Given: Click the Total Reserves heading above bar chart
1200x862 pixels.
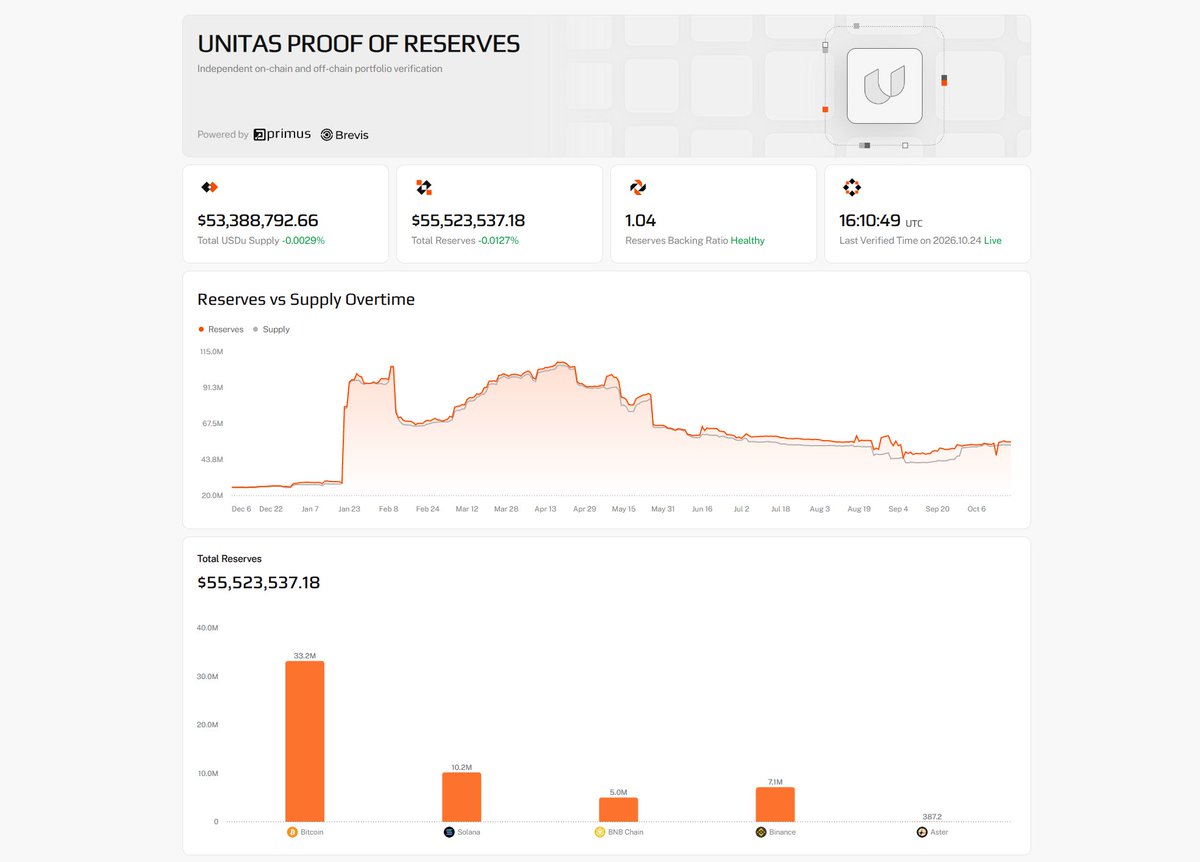Looking at the screenshot, I should [x=229, y=559].
